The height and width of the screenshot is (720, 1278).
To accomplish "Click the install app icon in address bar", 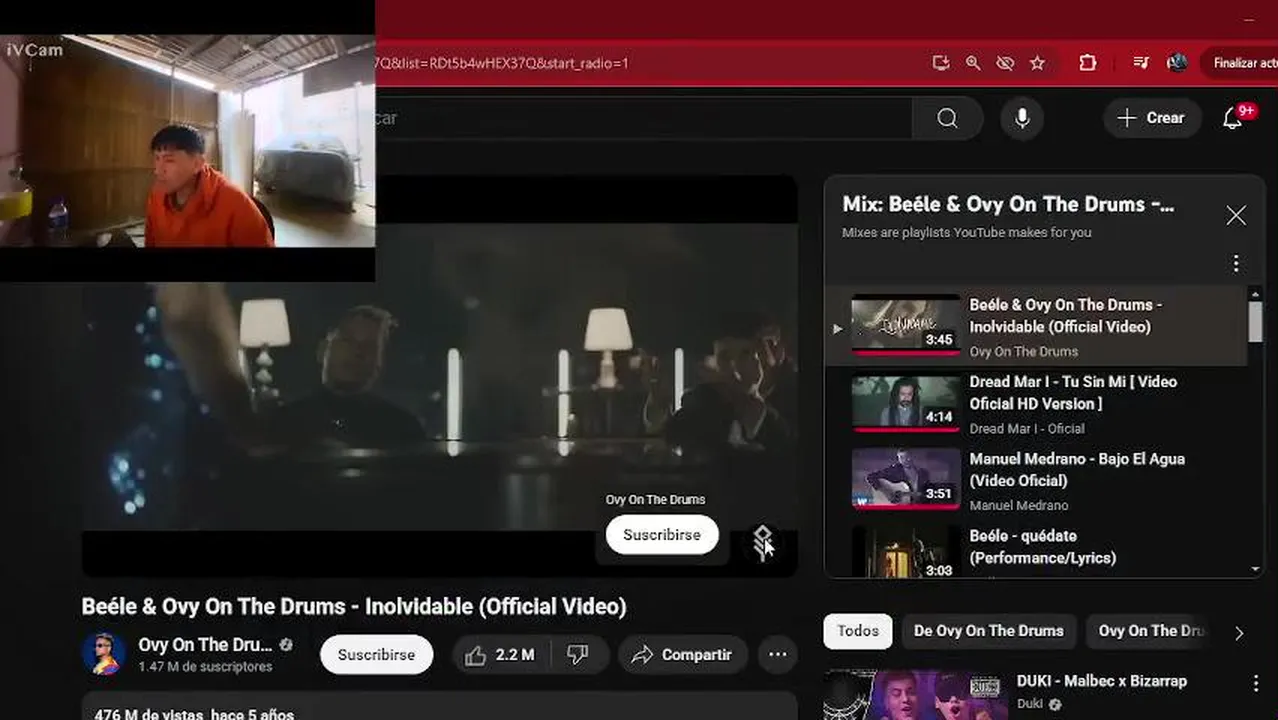I will coord(940,63).
